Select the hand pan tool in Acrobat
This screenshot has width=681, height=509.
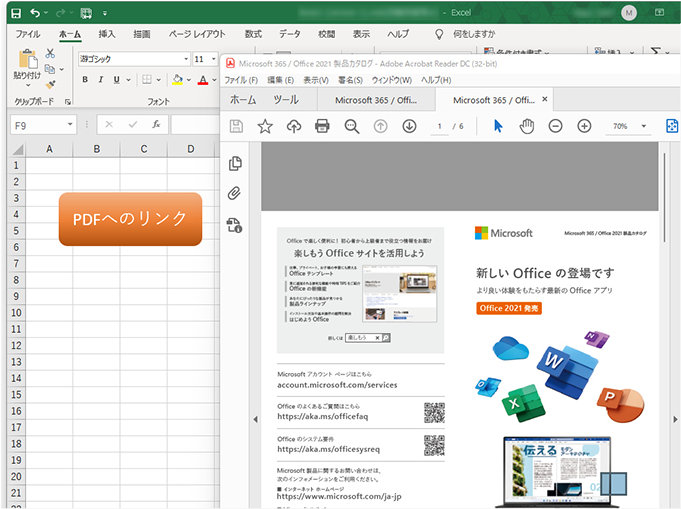tap(527, 126)
